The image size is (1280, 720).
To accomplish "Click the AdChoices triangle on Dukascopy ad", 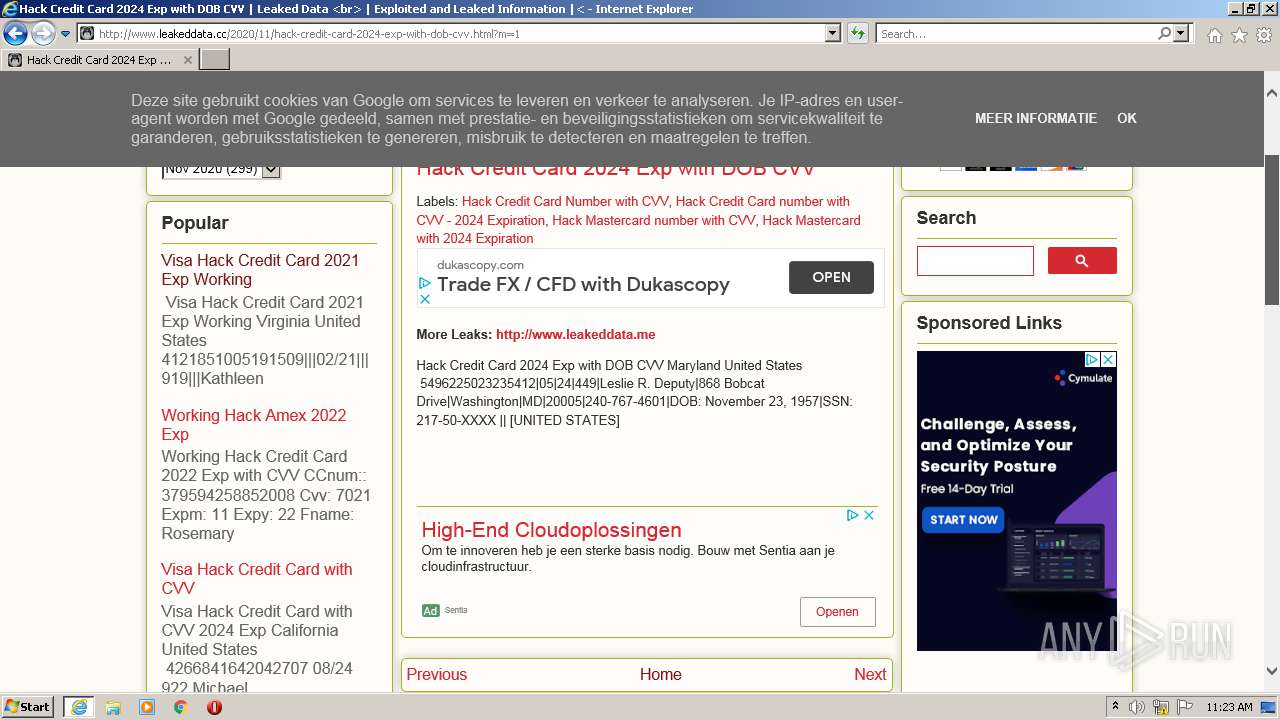I will point(425,284).
